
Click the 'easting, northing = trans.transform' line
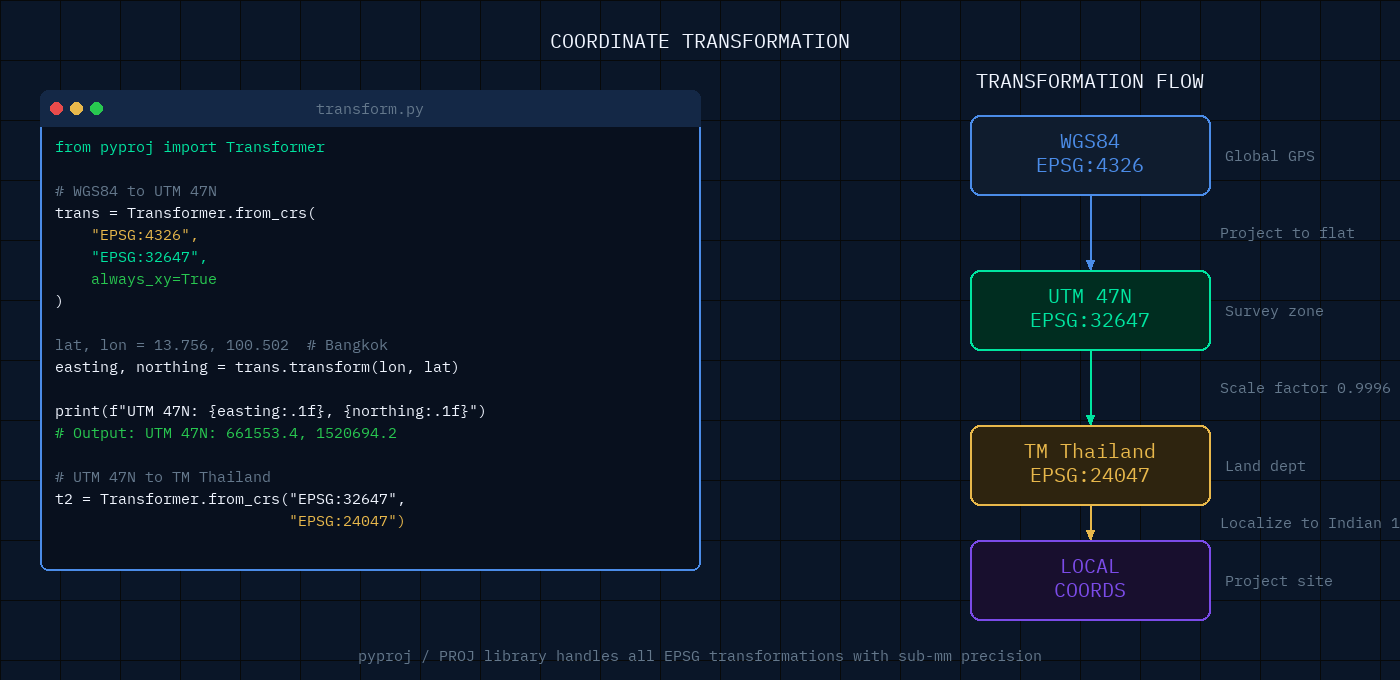[x=257, y=367]
